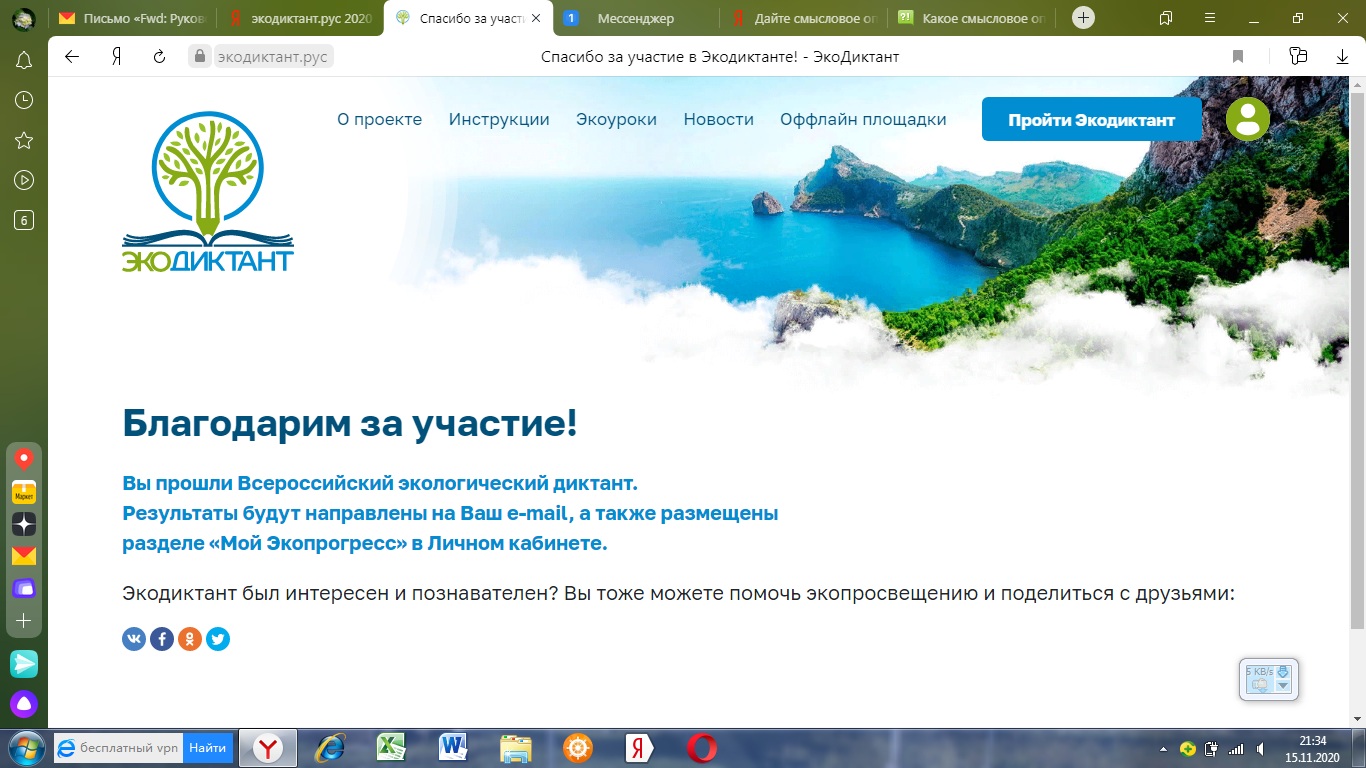Share on Twitter via bird icon
The image size is (1366, 768).
pos(218,639)
